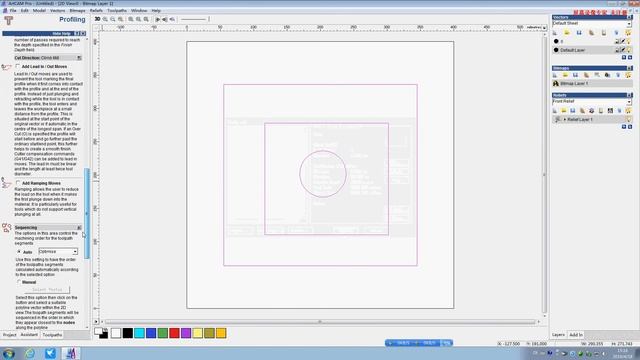Select the Relief Layer 1 row
Viewport: 640px width, 360px height.
pos(592,120)
